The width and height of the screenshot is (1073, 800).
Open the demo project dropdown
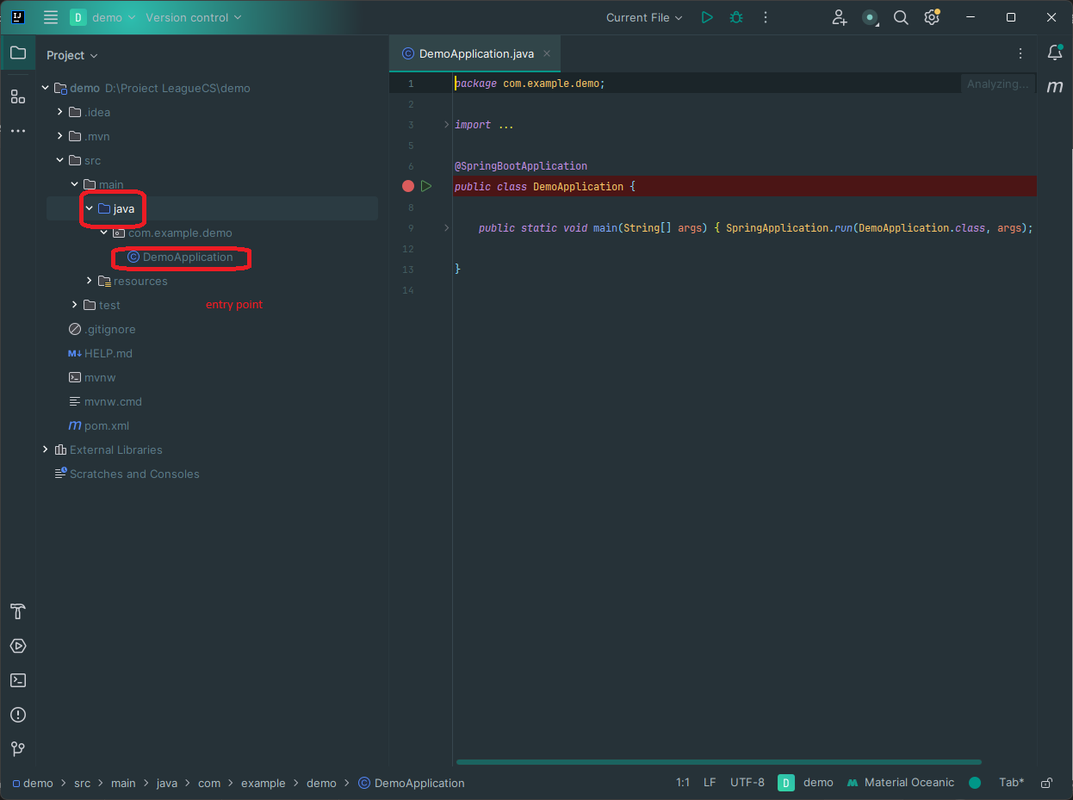[103, 17]
